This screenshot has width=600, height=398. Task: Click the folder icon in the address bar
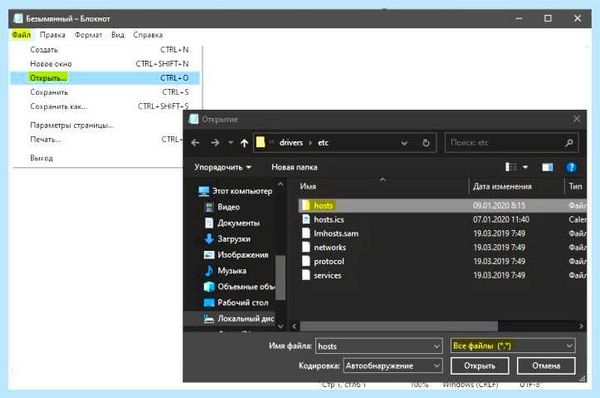261,142
